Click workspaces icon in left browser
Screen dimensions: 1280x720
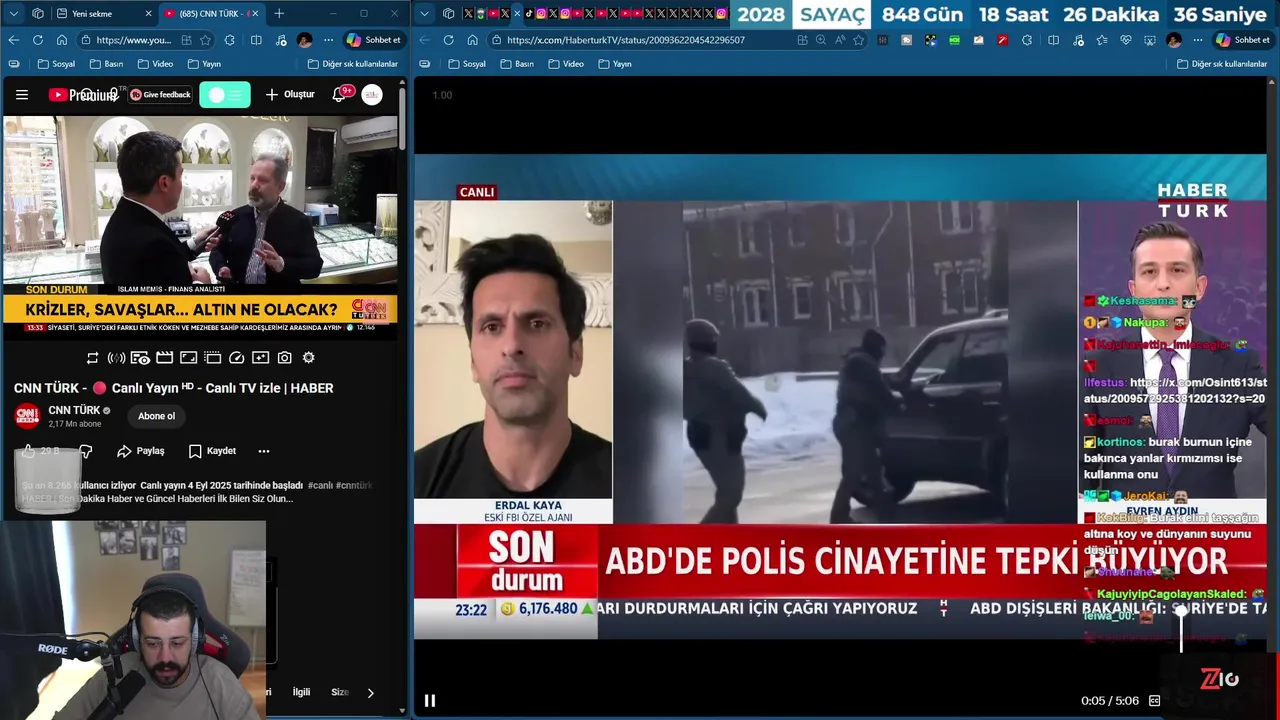click(x=38, y=14)
